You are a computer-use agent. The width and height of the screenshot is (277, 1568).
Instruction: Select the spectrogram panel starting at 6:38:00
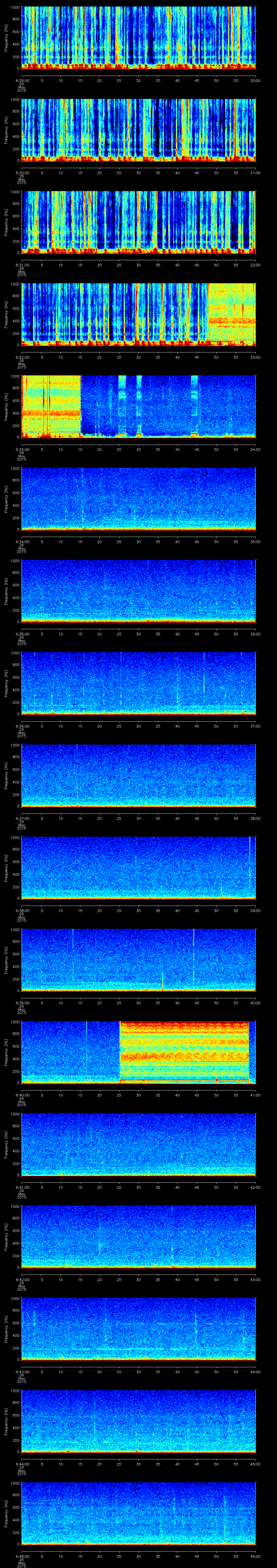138,868
